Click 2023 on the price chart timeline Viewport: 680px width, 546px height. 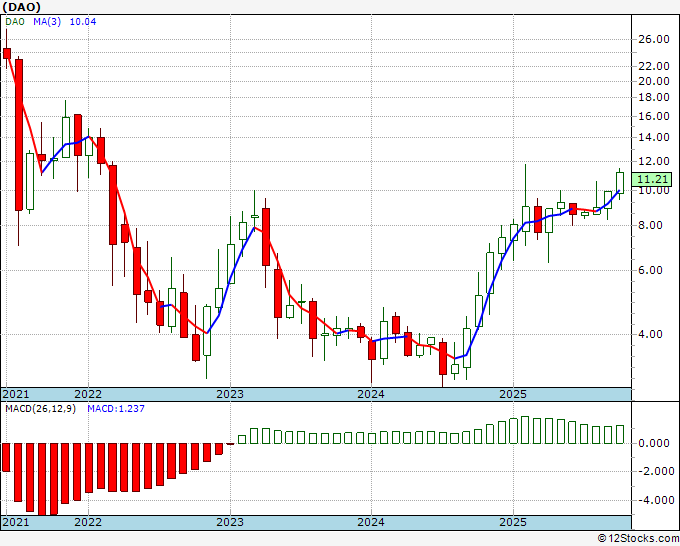tap(230, 394)
